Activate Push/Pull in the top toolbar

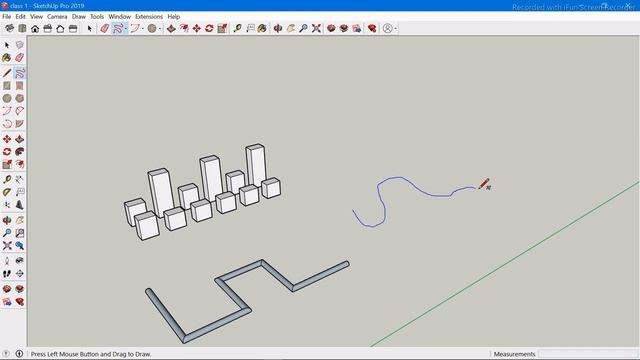pos(171,28)
